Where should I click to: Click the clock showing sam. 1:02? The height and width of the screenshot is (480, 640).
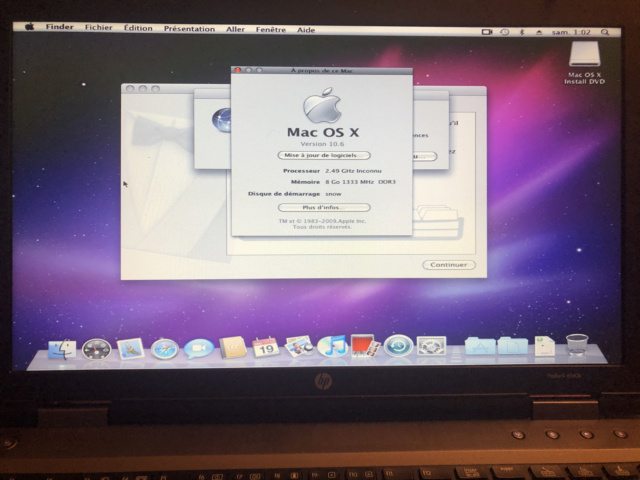pyautogui.click(x=571, y=32)
